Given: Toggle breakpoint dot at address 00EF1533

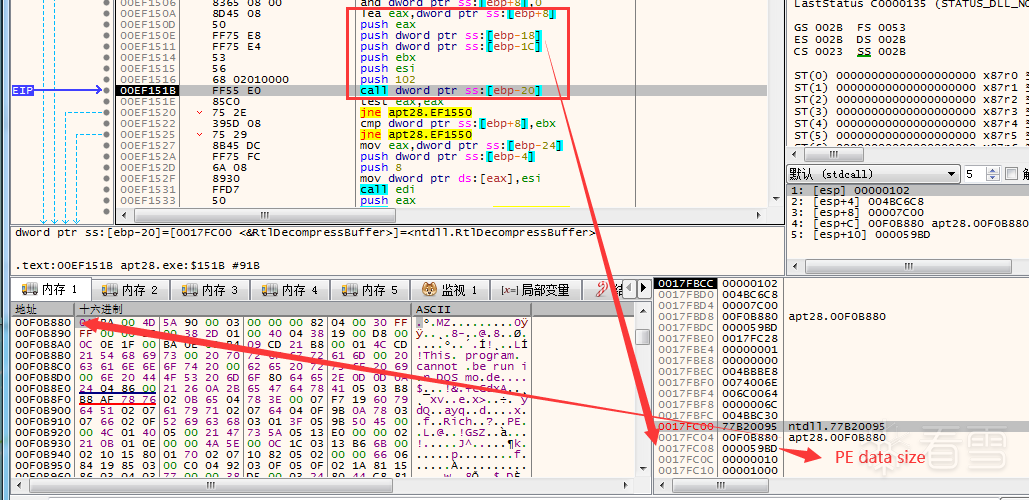Looking at the screenshot, I should click(106, 200).
